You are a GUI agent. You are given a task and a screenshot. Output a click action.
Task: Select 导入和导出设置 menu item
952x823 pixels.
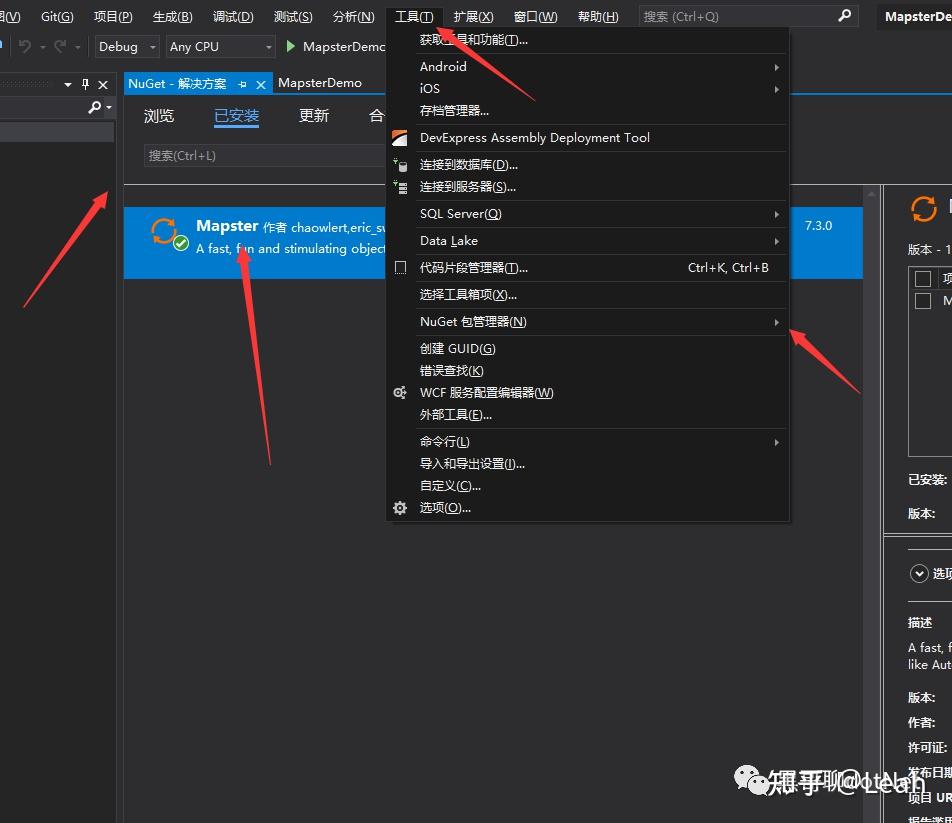(472, 464)
